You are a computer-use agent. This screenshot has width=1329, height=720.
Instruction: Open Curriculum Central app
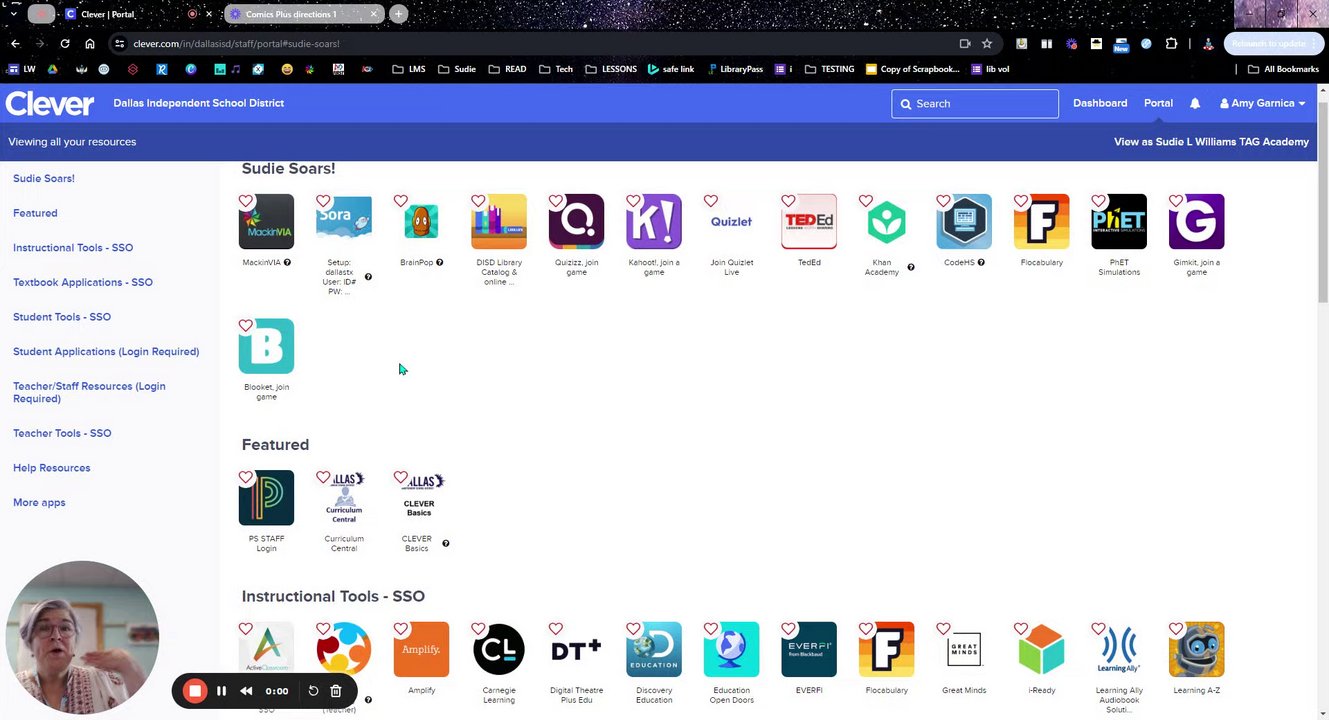[344, 498]
